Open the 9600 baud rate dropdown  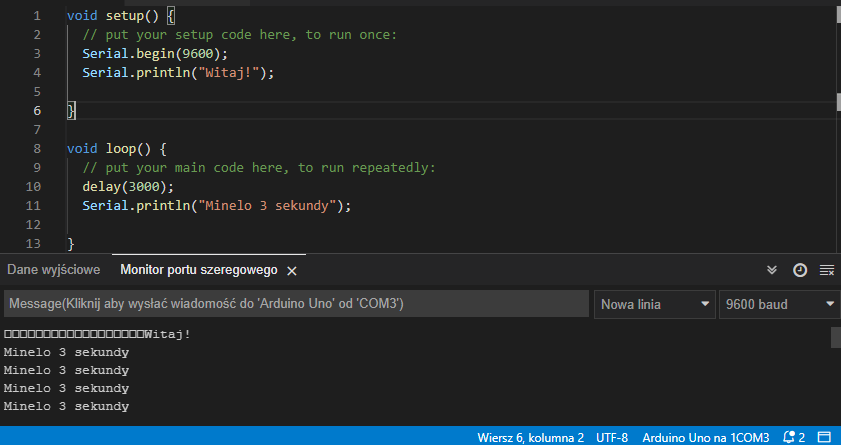[x=780, y=304]
